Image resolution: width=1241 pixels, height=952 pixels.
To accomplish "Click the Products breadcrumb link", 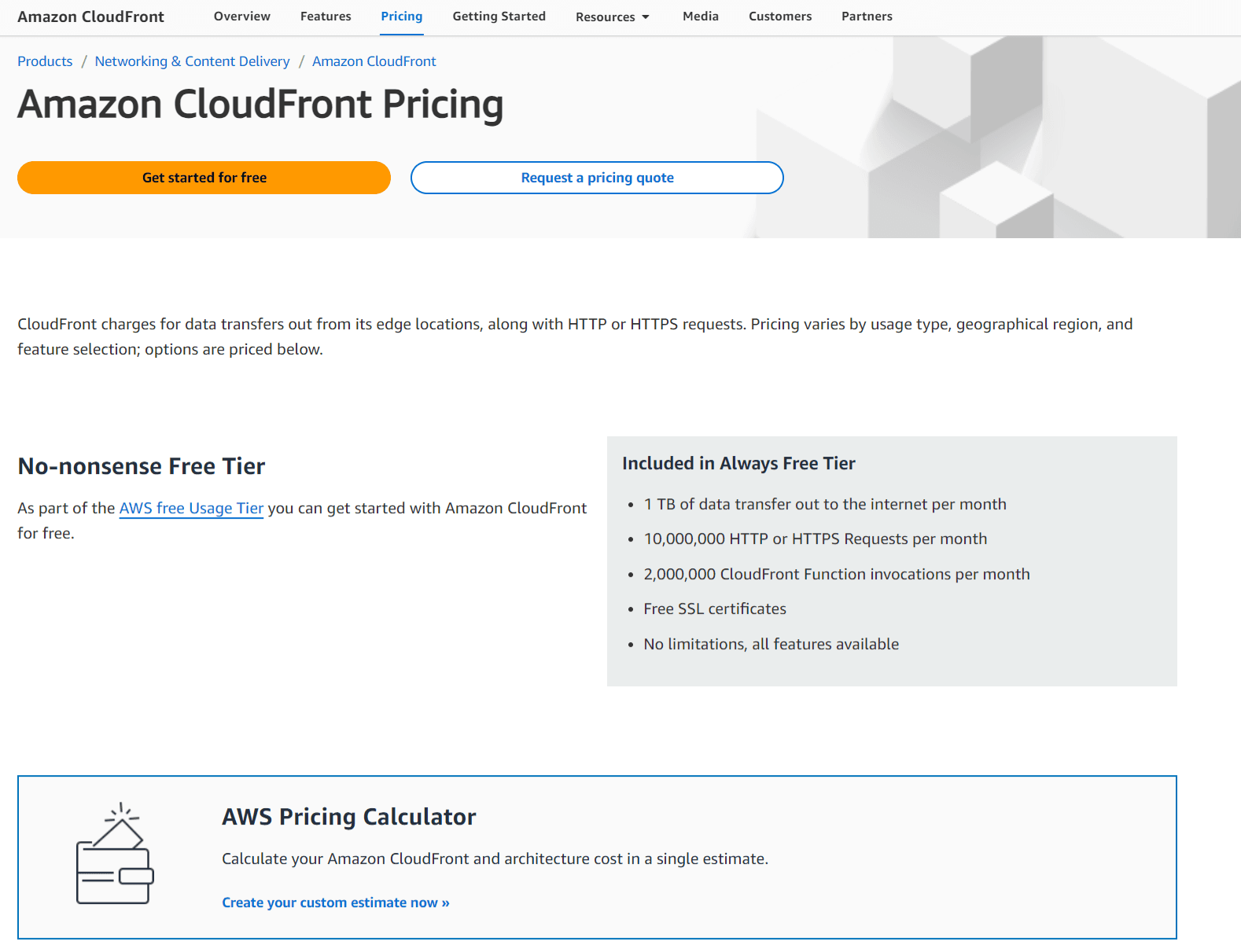I will [x=45, y=61].
